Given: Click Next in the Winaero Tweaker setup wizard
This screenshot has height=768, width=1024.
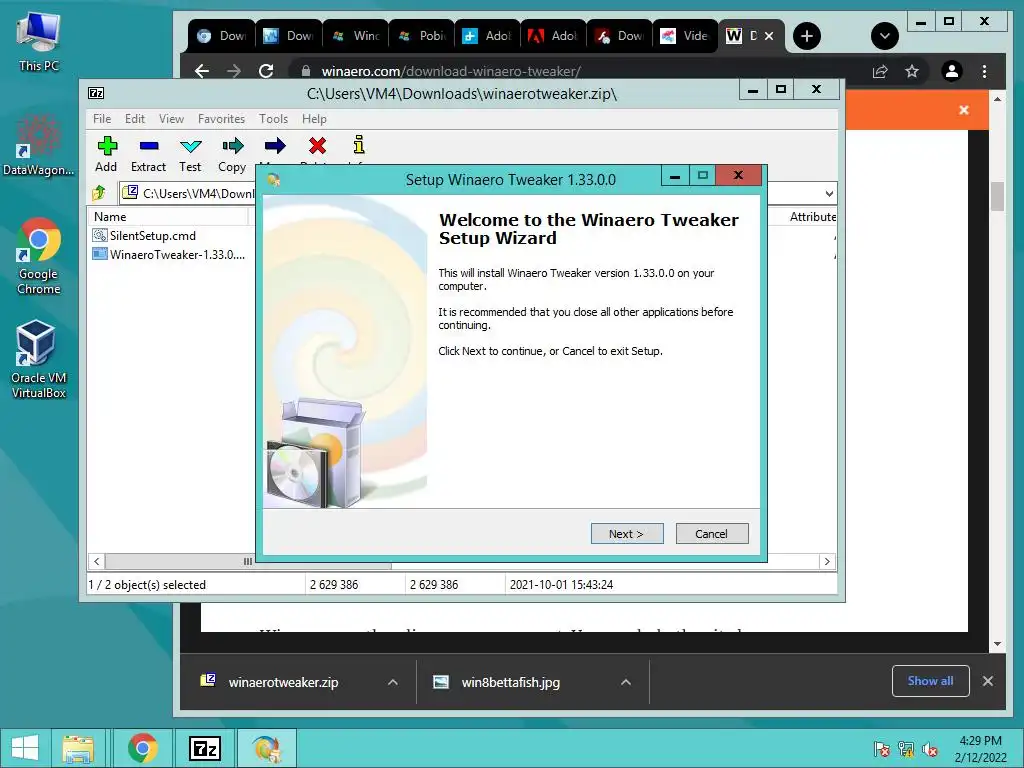Looking at the screenshot, I should coord(626,534).
